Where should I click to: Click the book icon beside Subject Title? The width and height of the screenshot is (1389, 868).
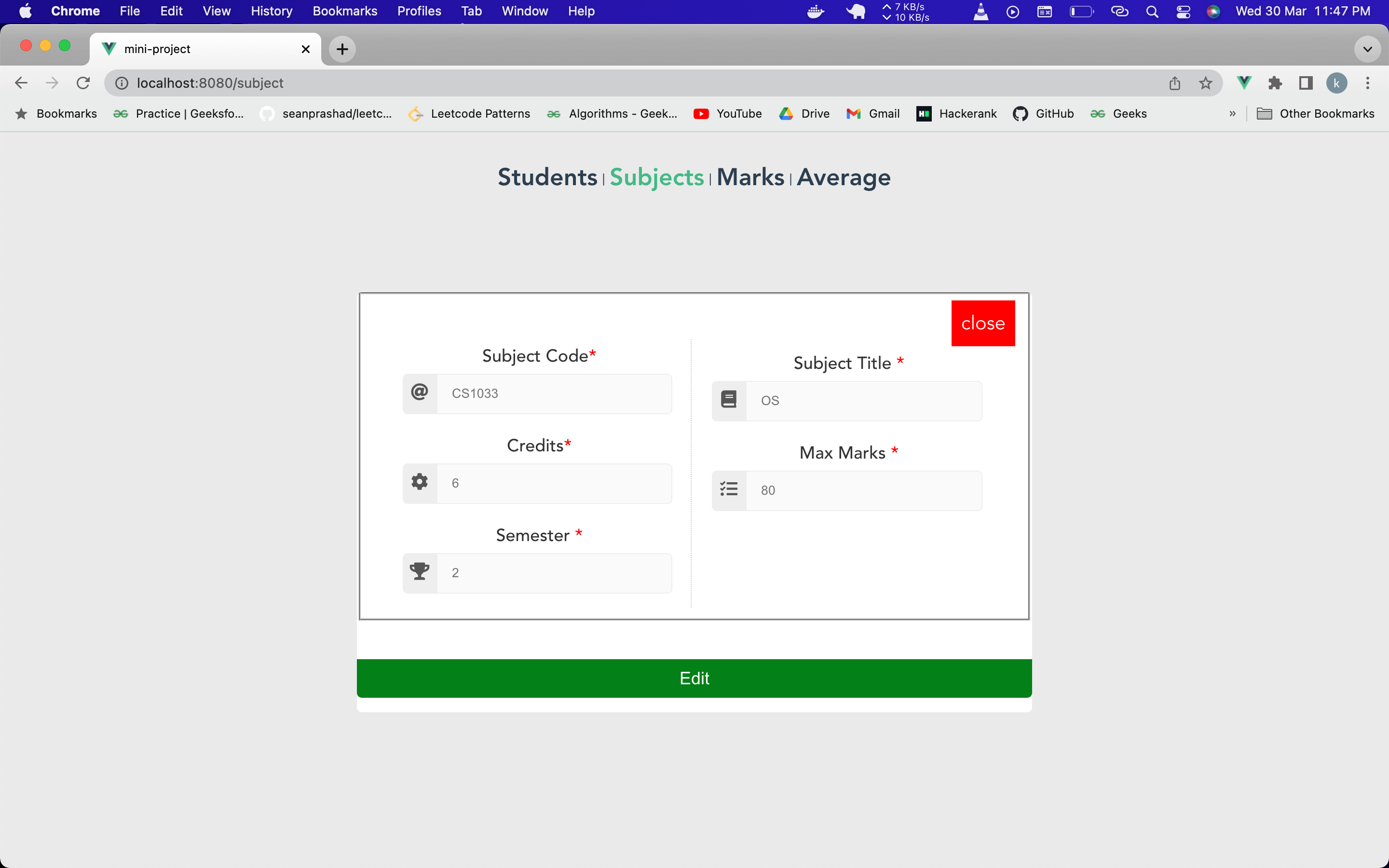[x=729, y=400]
